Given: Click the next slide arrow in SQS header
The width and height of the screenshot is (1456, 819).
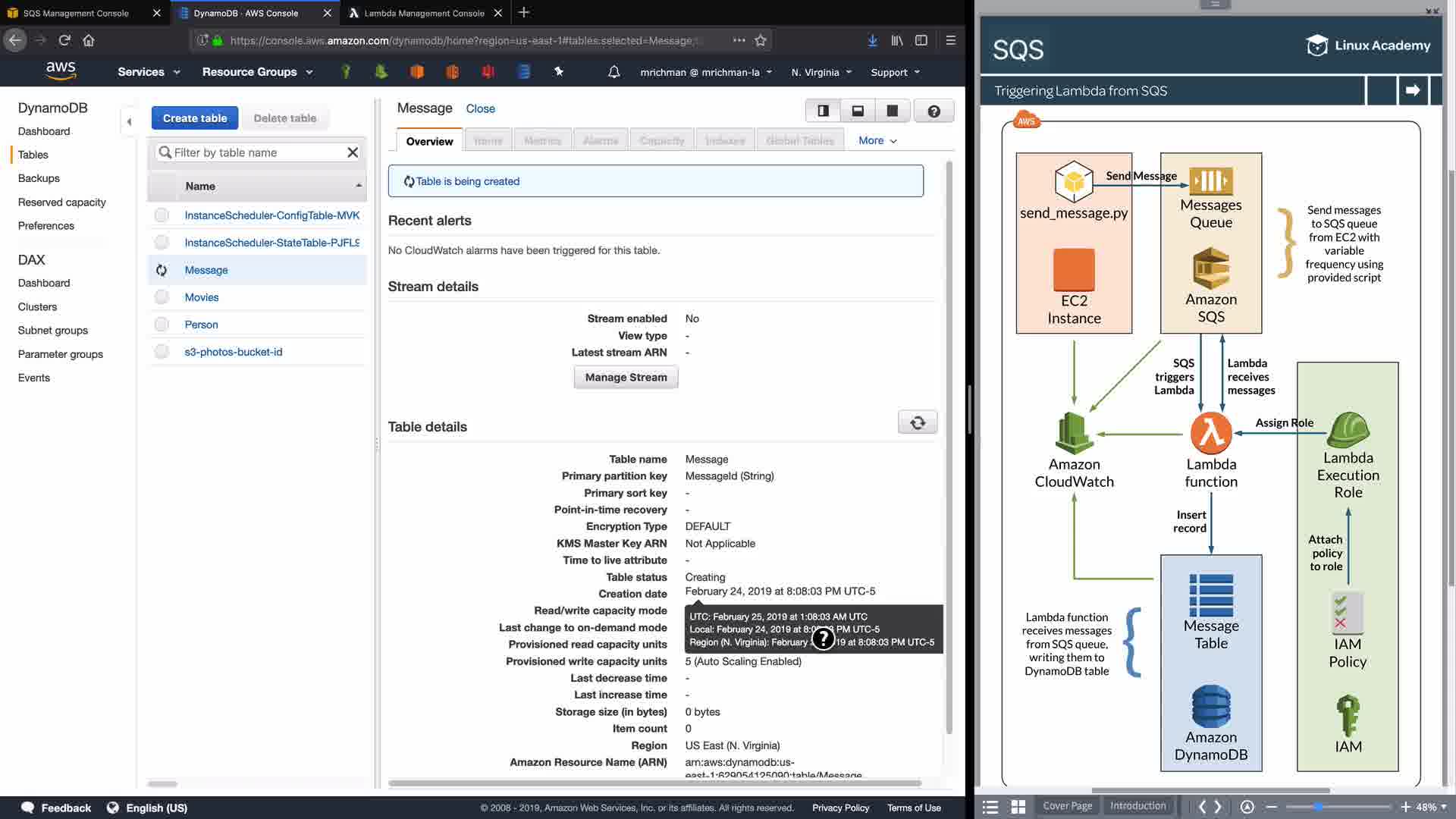Looking at the screenshot, I should tap(1412, 91).
